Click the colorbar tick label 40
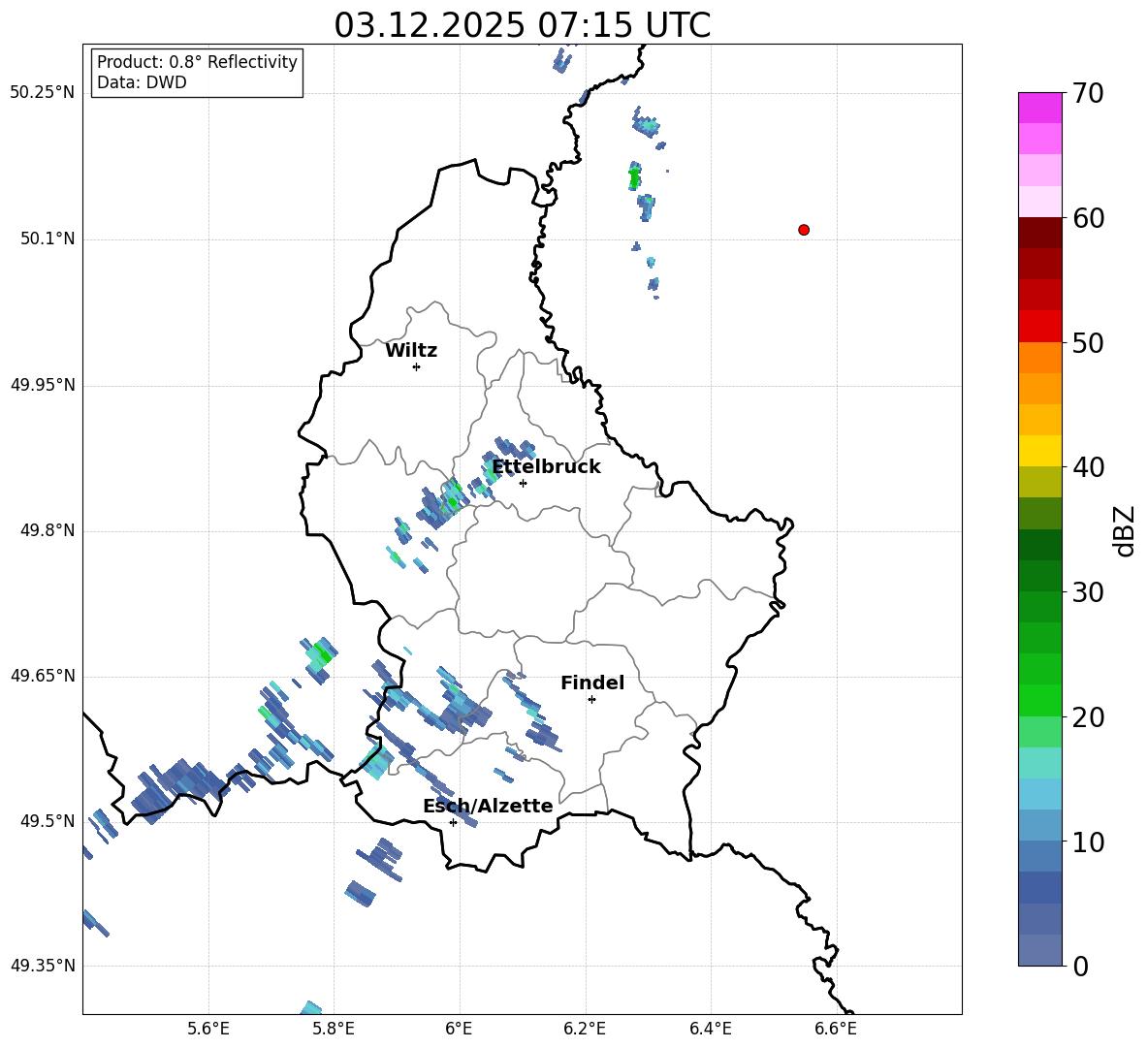 click(x=1088, y=467)
